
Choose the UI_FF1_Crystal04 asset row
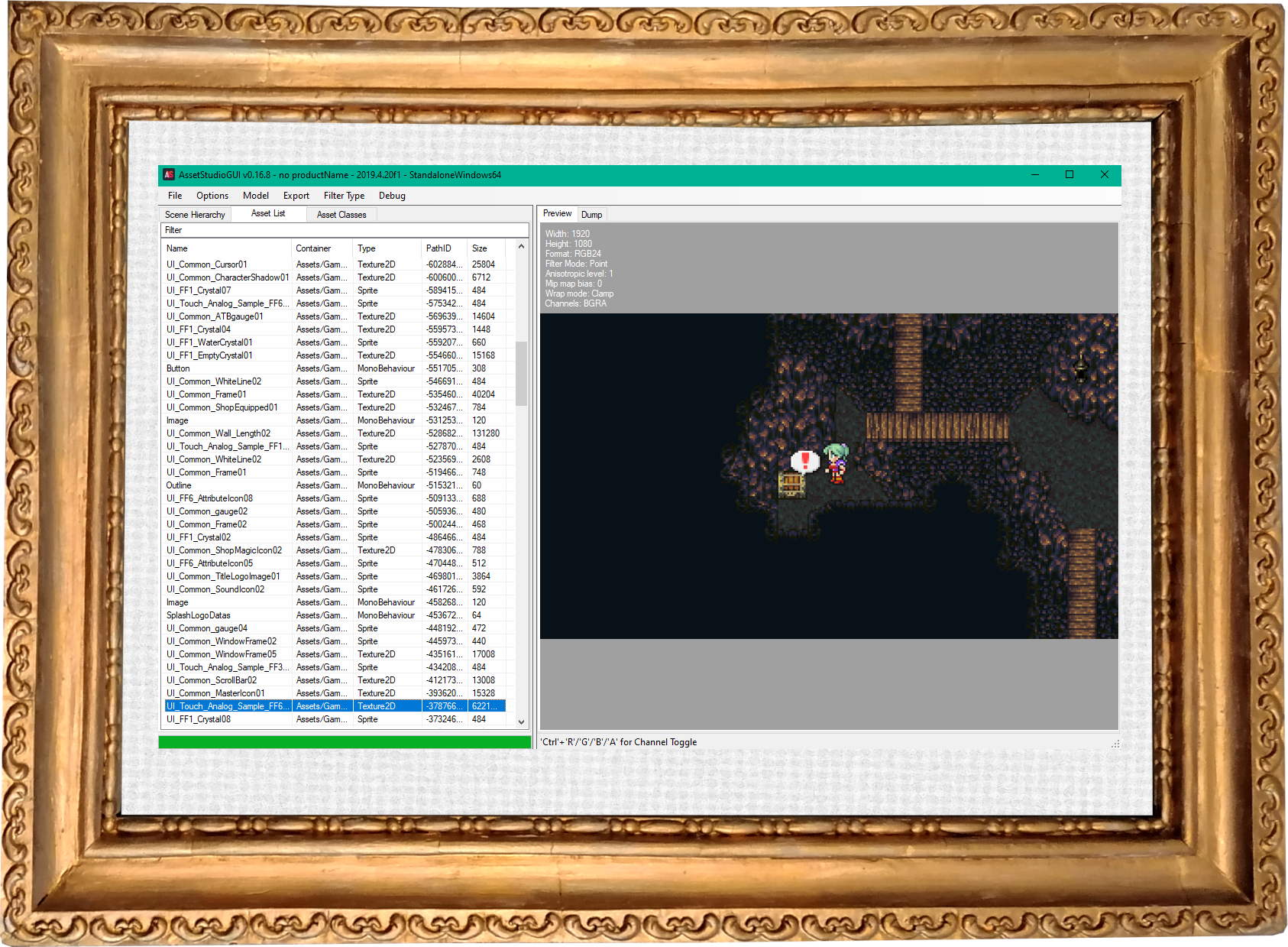point(335,329)
